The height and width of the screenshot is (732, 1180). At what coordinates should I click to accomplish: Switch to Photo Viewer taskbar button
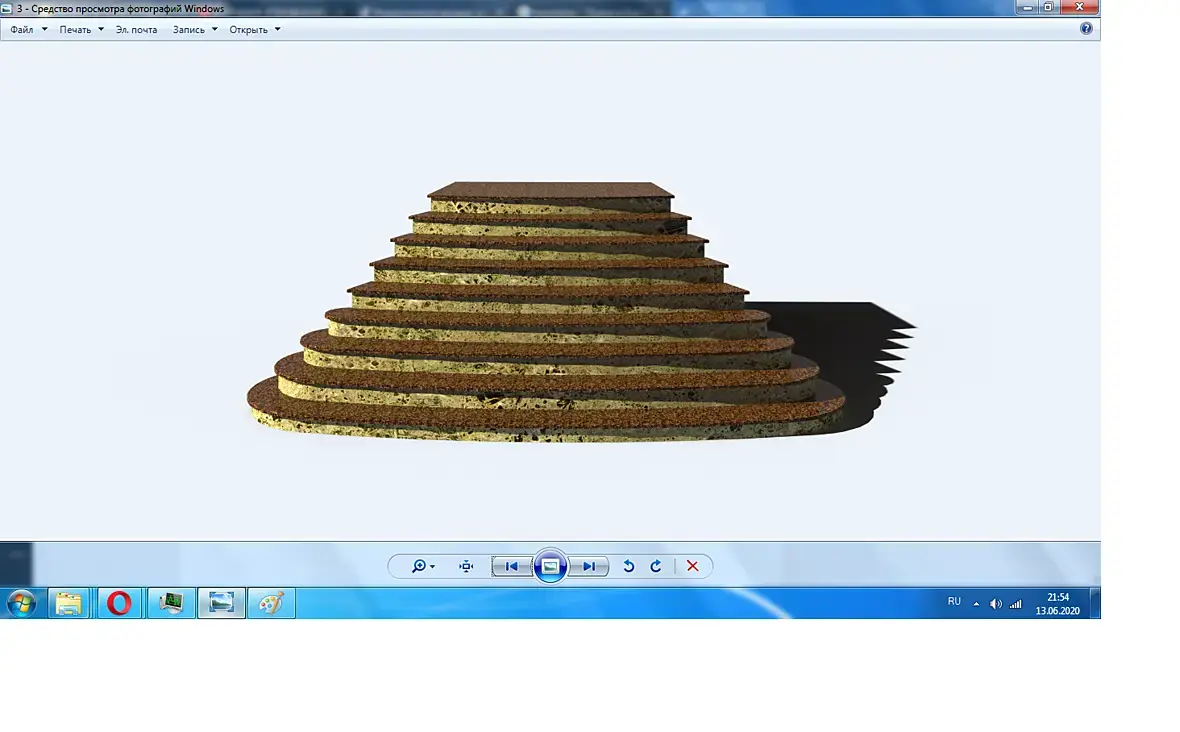pyautogui.click(x=221, y=603)
